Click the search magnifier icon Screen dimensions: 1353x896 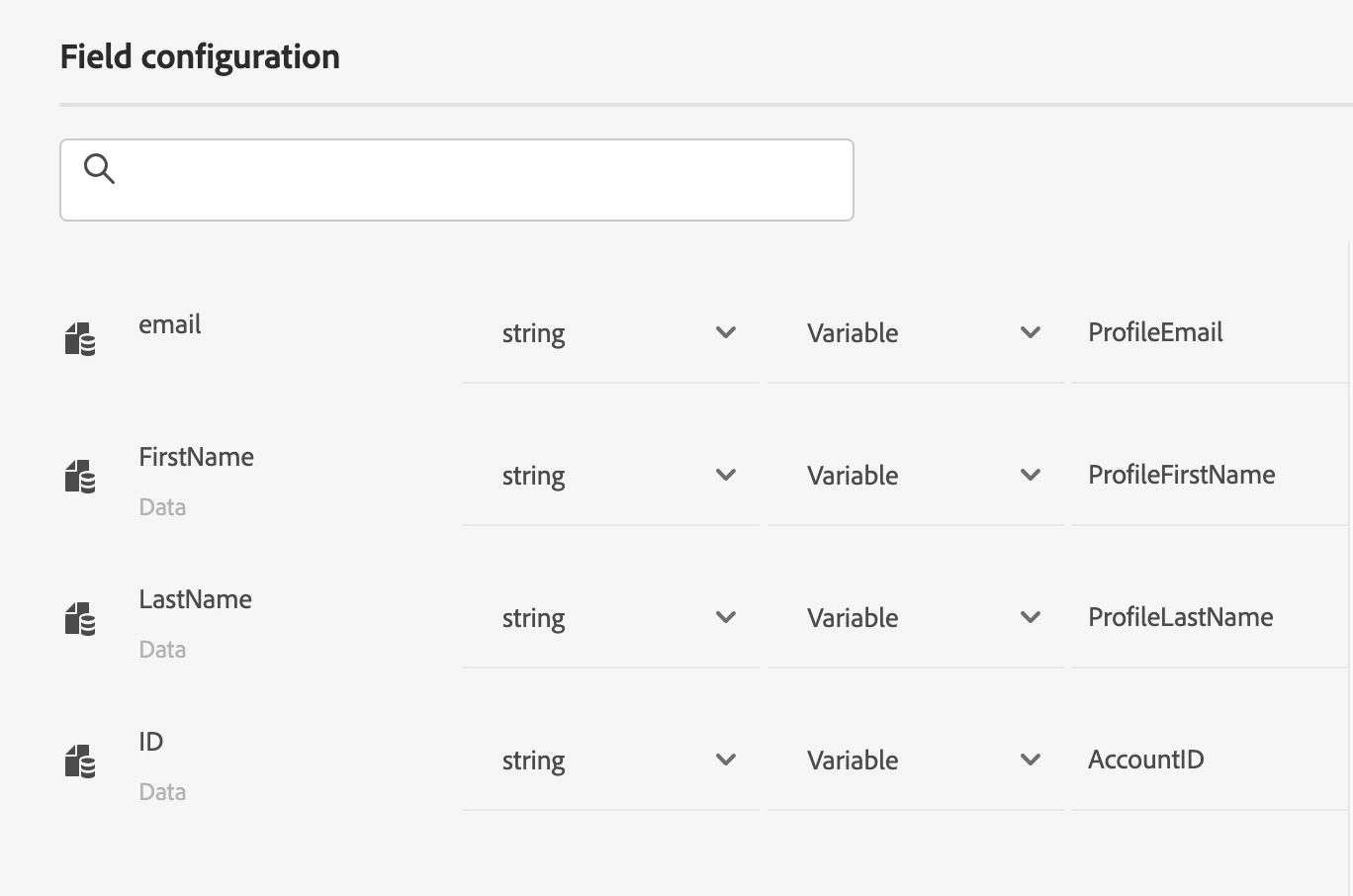coord(99,169)
